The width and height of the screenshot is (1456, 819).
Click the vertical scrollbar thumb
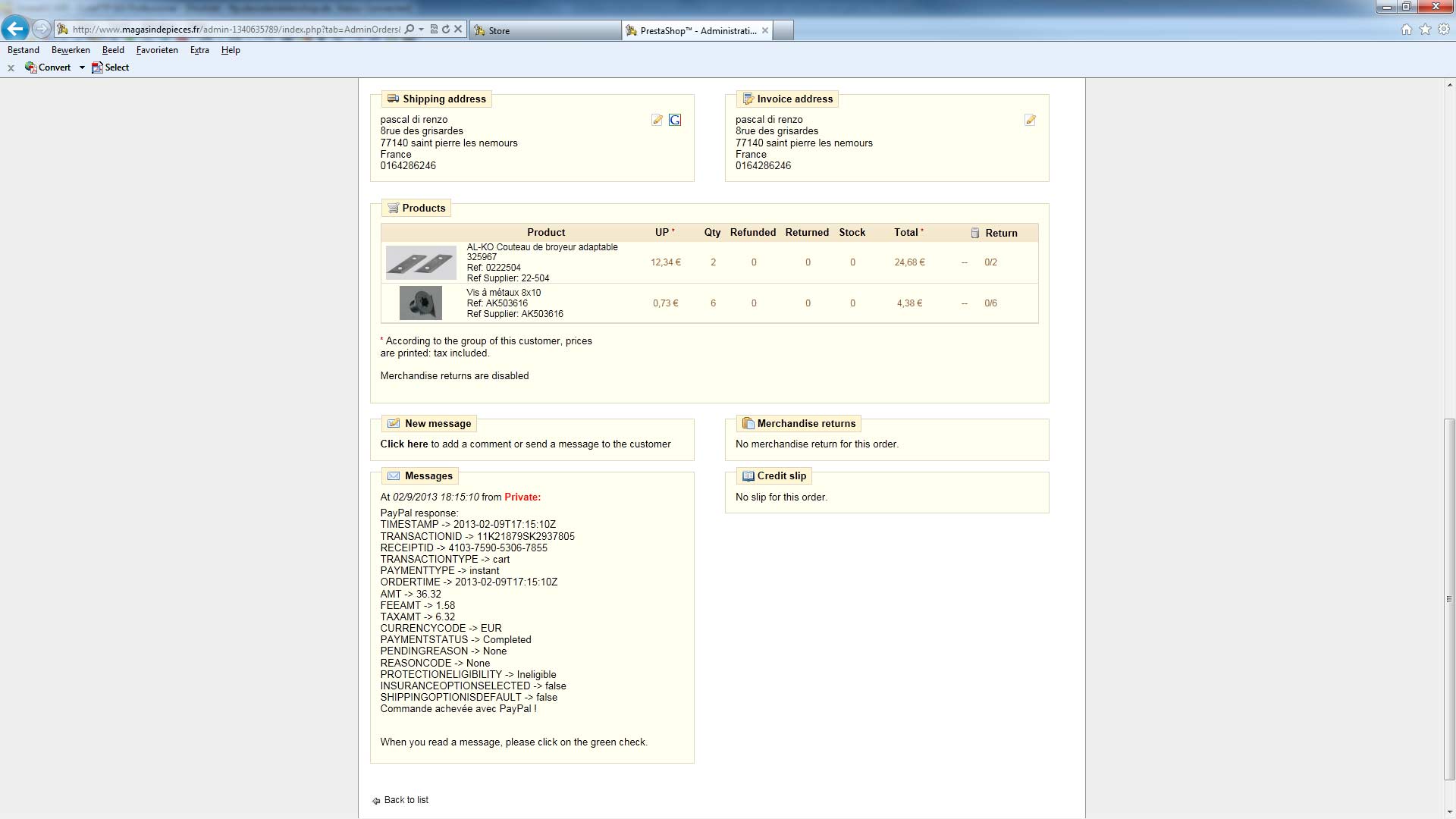(x=1449, y=599)
